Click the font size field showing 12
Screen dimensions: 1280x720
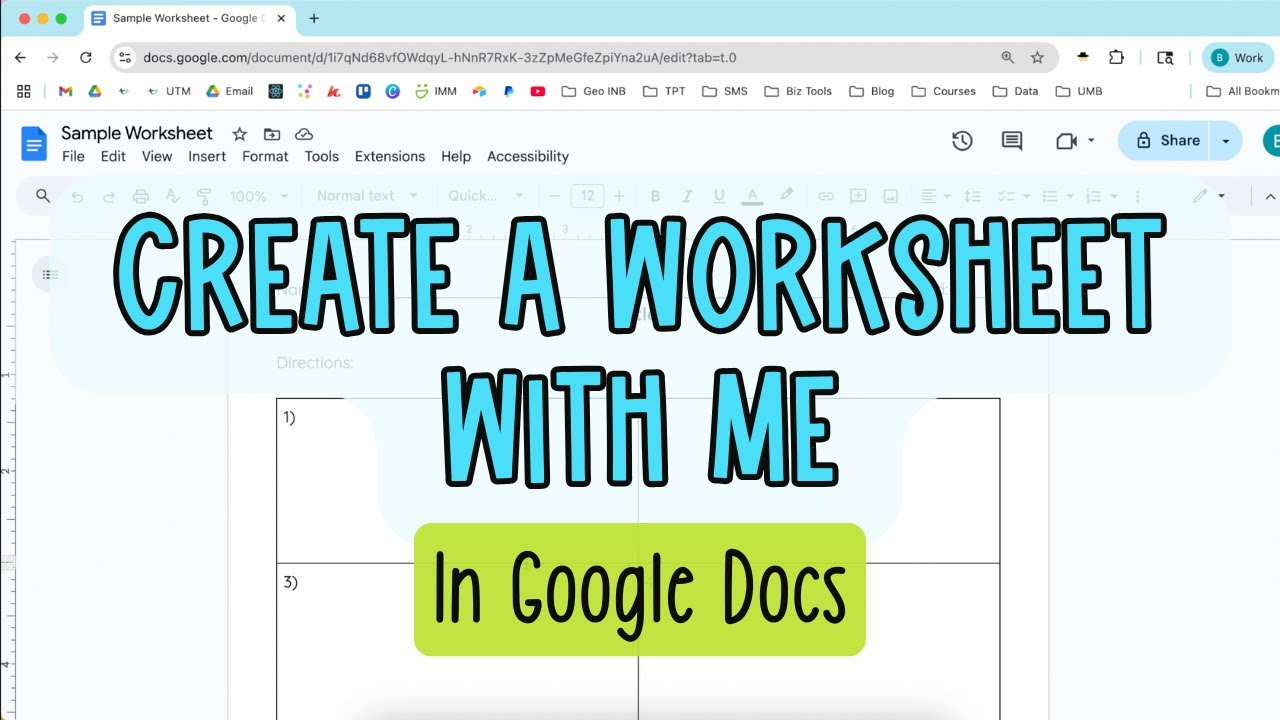pos(587,196)
